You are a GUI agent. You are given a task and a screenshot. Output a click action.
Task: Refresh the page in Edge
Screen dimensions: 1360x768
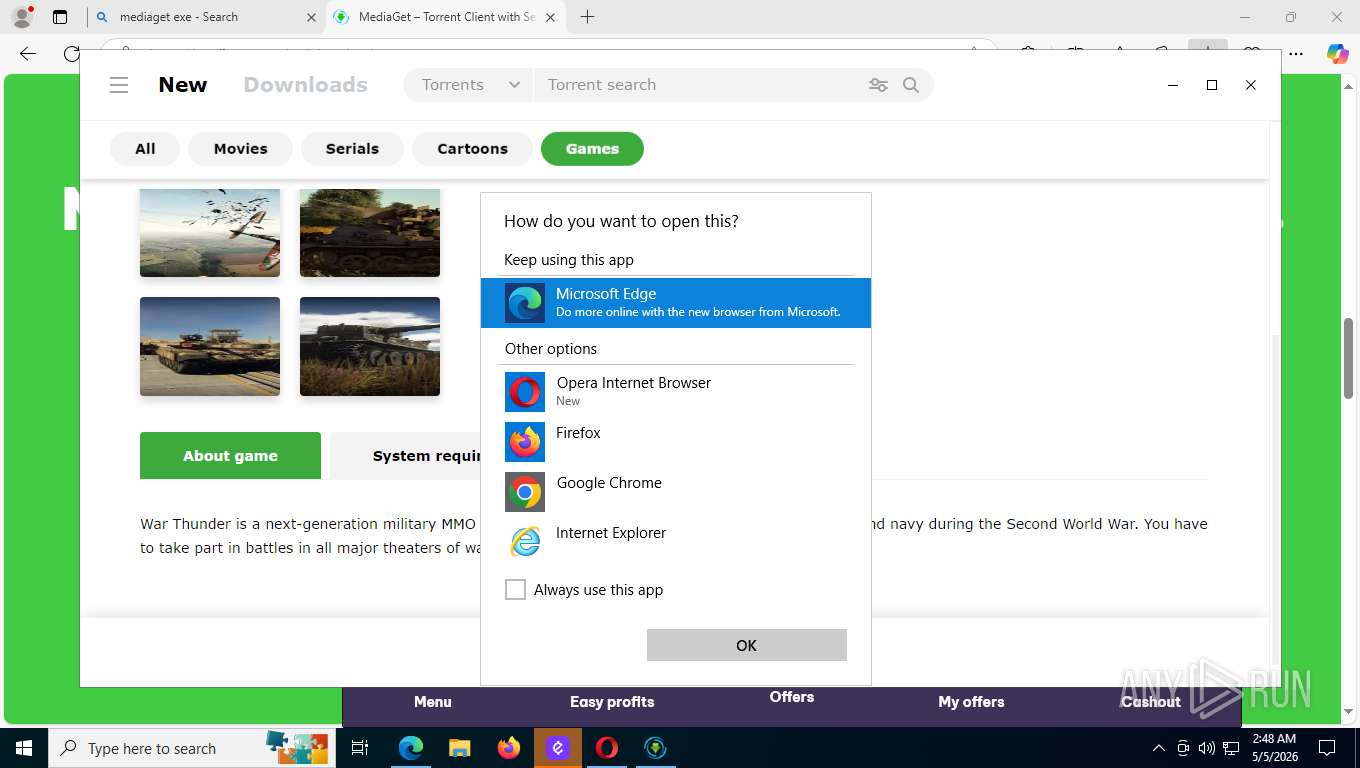pyautogui.click(x=71, y=54)
